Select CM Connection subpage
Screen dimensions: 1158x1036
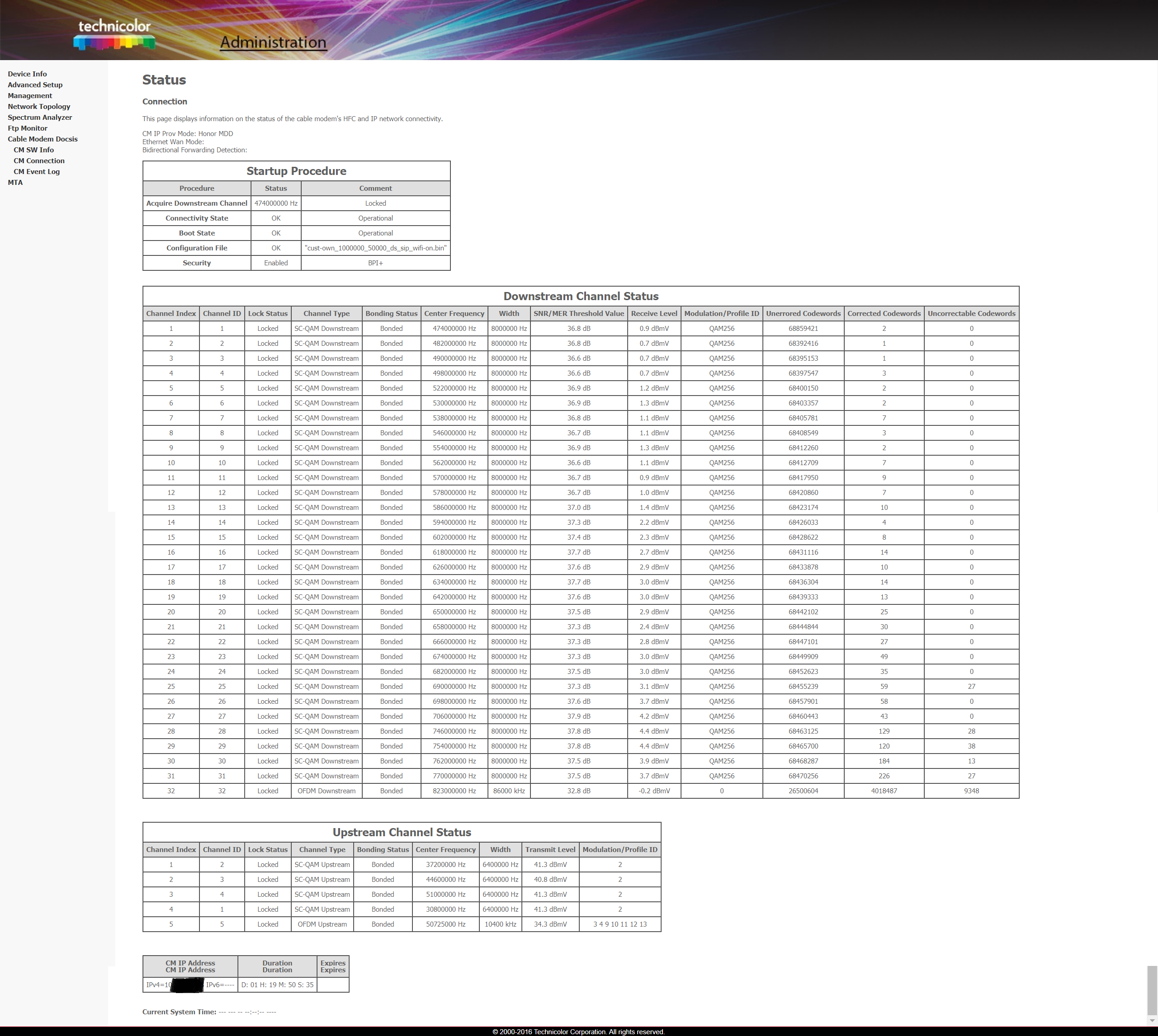coord(39,160)
